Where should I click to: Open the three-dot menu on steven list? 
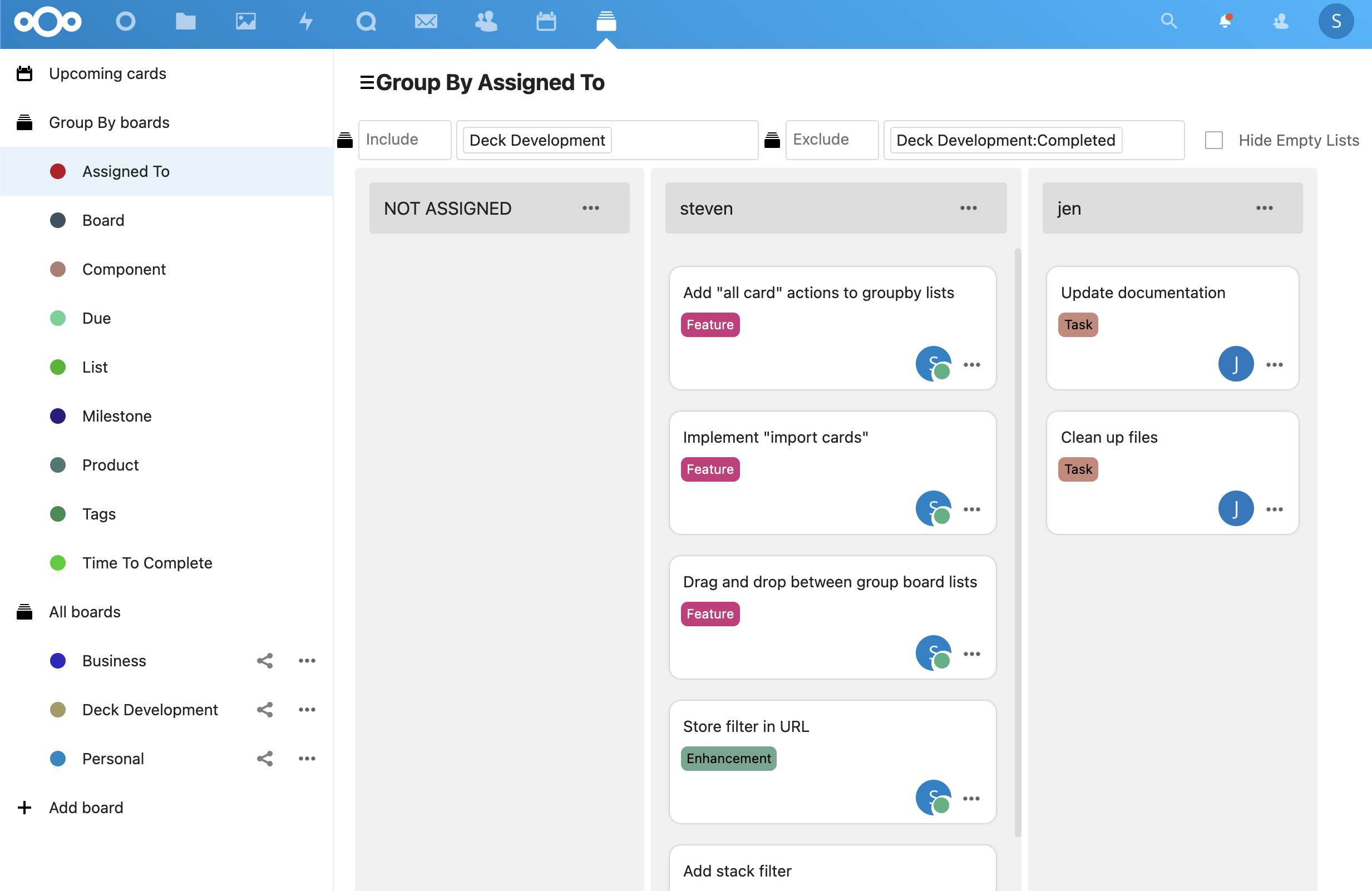(968, 208)
